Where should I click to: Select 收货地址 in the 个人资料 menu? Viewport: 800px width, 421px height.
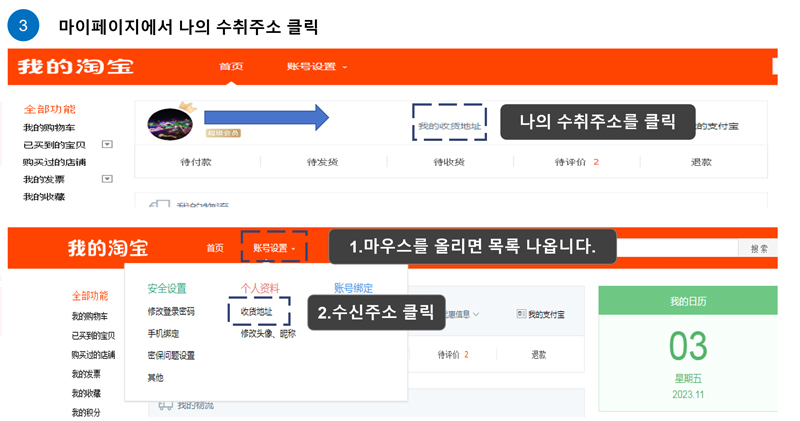256,312
